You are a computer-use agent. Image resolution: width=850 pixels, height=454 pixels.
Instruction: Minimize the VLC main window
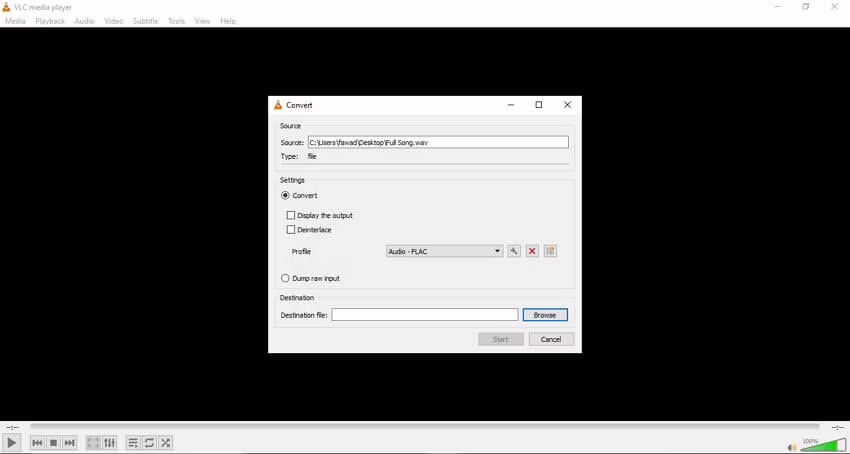click(x=778, y=7)
